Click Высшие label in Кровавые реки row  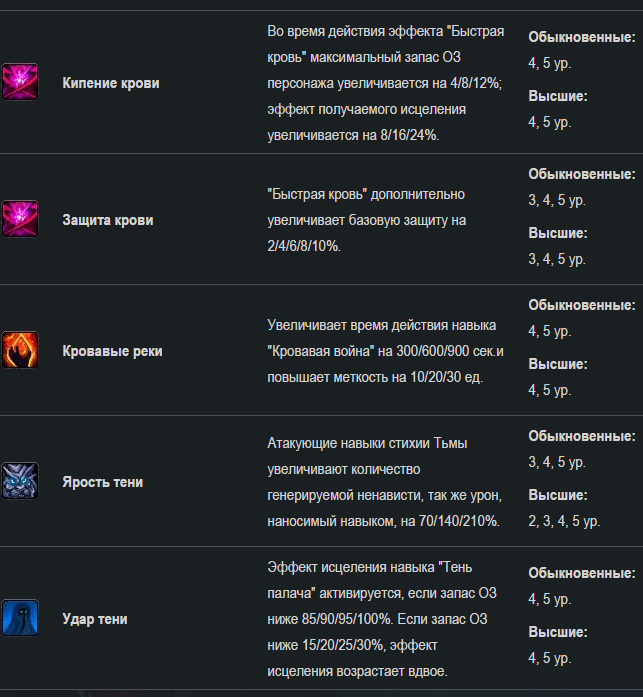pyautogui.click(x=558, y=364)
